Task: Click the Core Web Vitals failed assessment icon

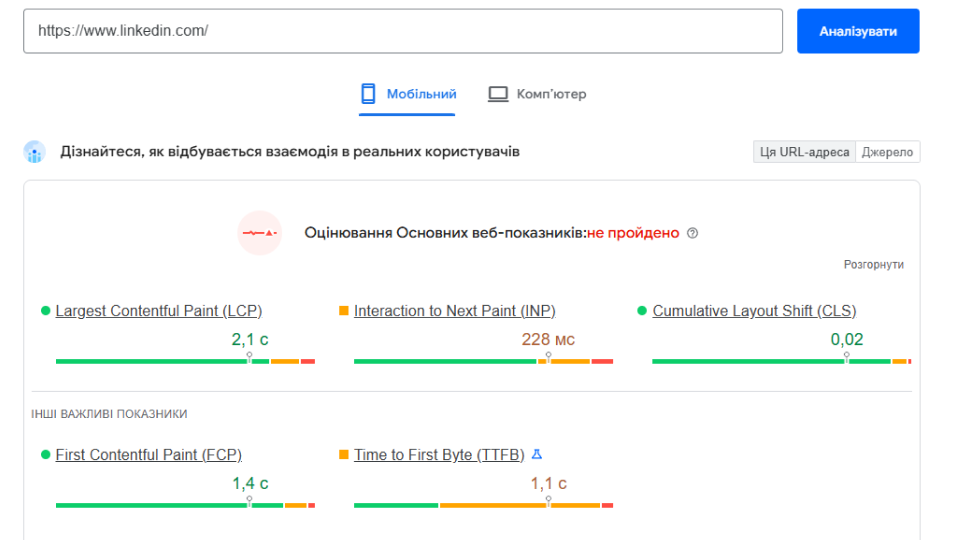Action: tap(260, 233)
